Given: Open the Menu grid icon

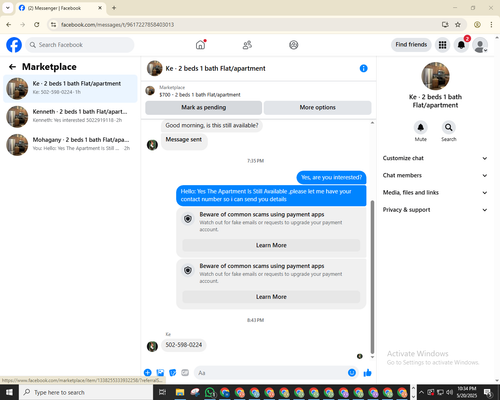Looking at the screenshot, I should point(442,45).
